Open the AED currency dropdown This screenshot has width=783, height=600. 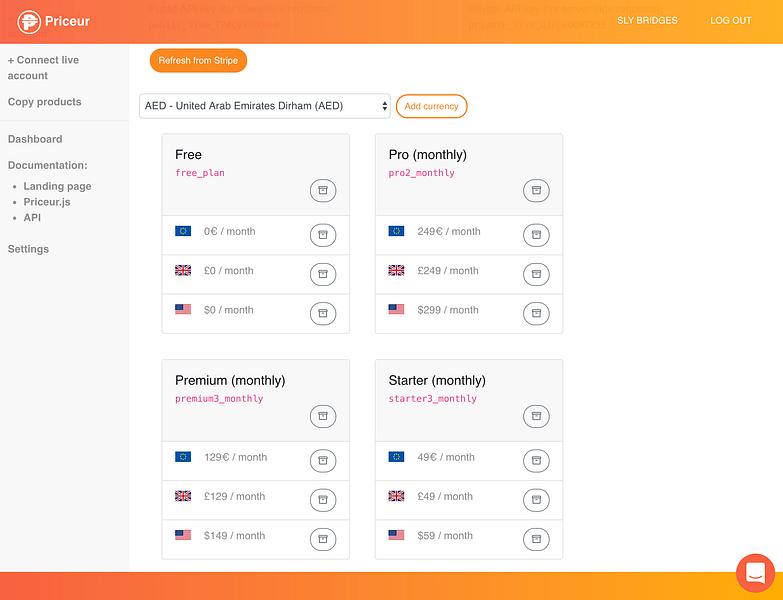(265, 106)
